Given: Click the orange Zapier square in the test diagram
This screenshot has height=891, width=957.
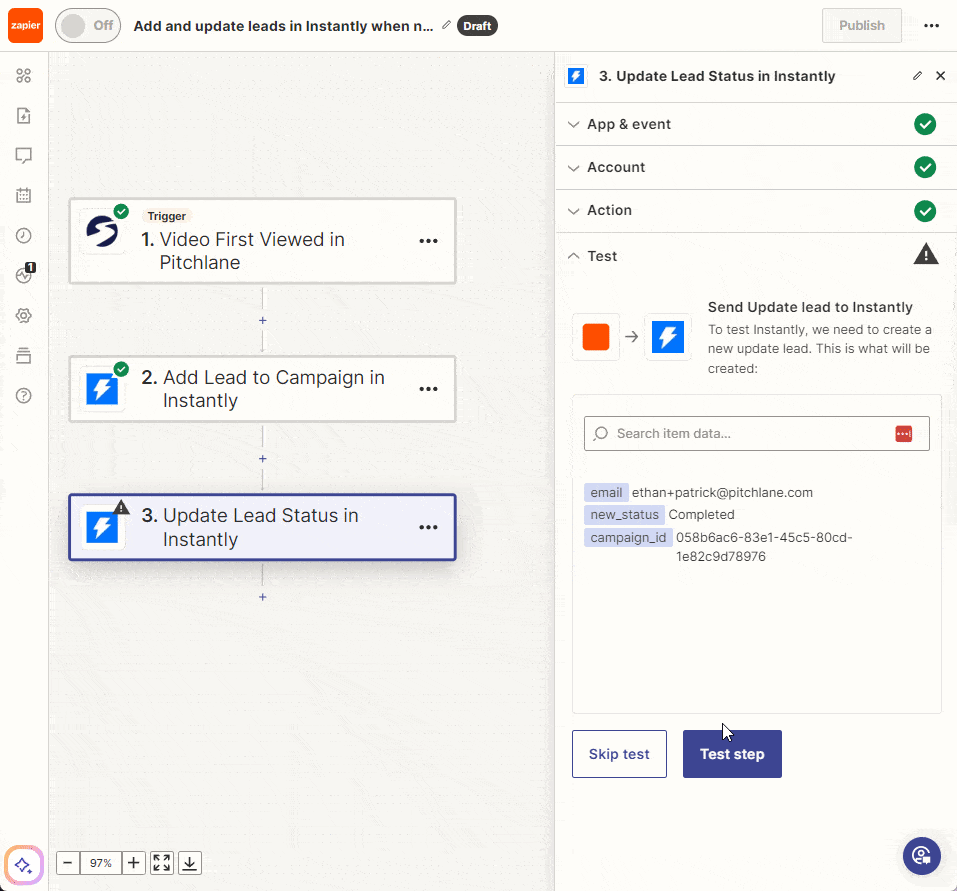Looking at the screenshot, I should coord(596,337).
